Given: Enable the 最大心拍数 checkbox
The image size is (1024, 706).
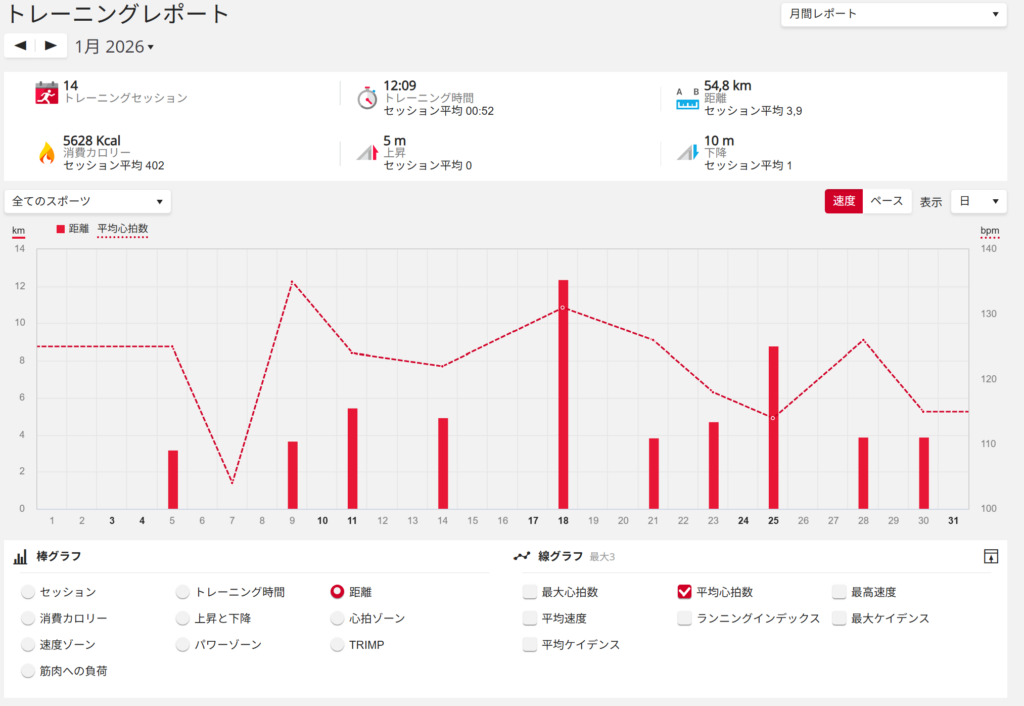Looking at the screenshot, I should pyautogui.click(x=530, y=592).
